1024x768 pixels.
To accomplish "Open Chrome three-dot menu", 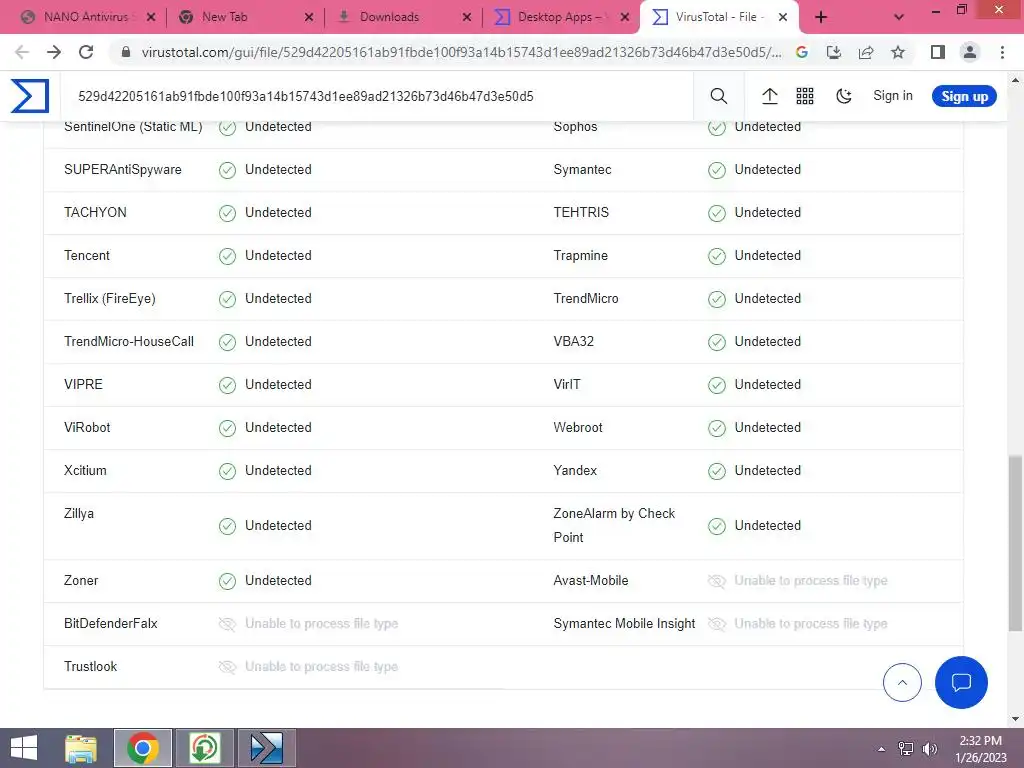I will [1002, 52].
